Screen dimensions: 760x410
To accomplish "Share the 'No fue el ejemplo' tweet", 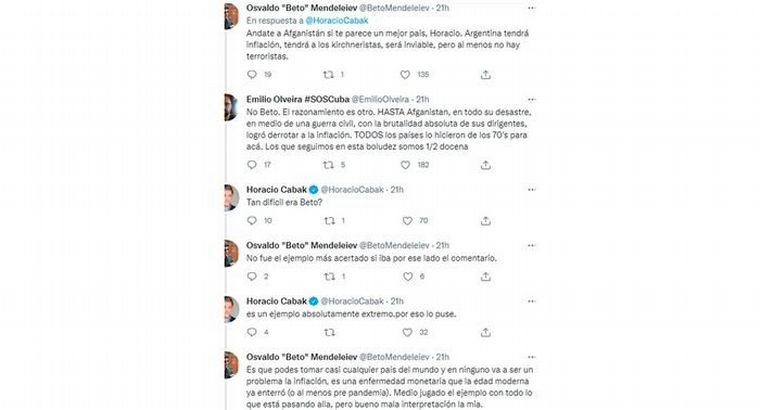I will coord(485,276).
